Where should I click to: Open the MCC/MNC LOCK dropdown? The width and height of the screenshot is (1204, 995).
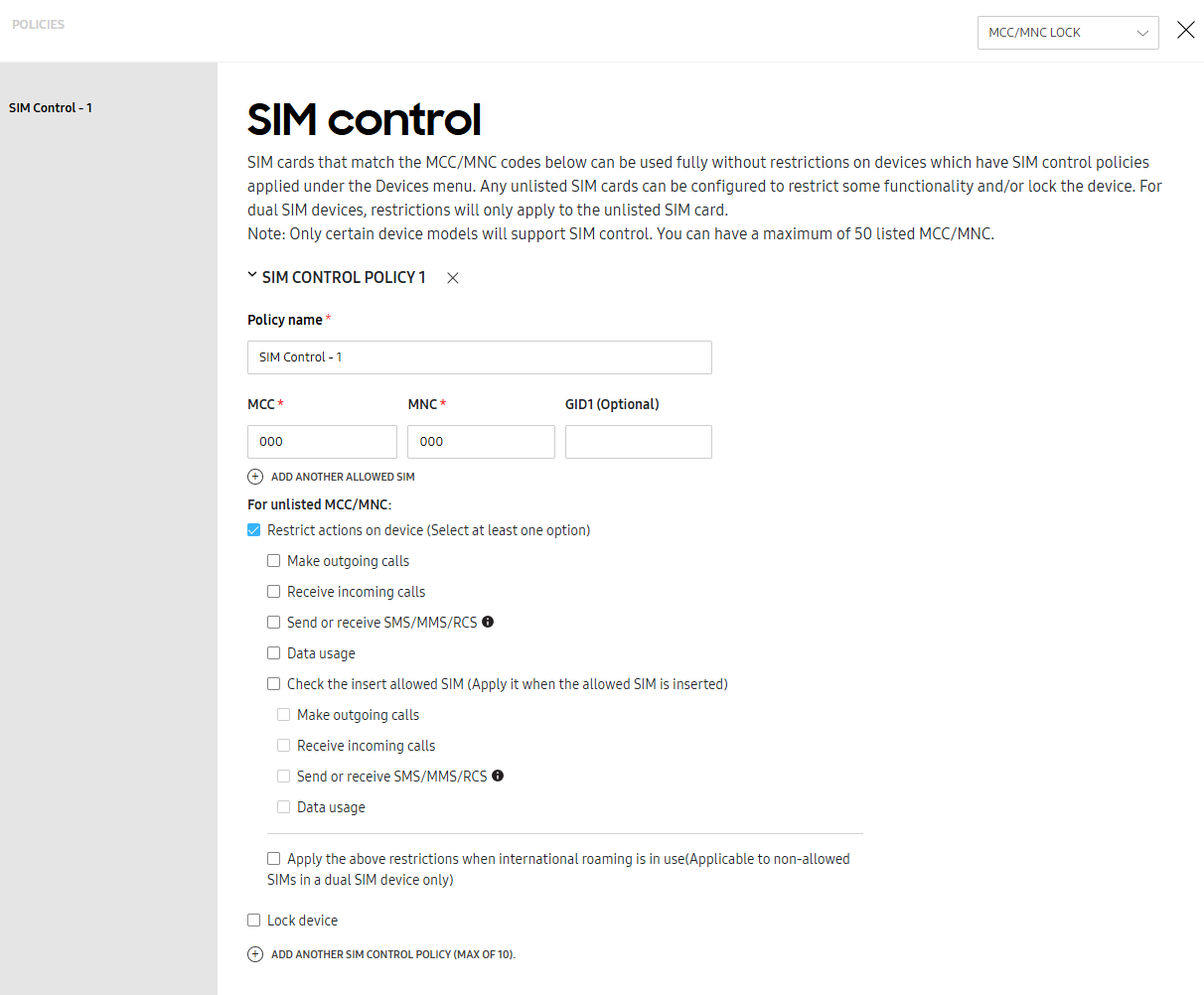pyautogui.click(x=1068, y=32)
